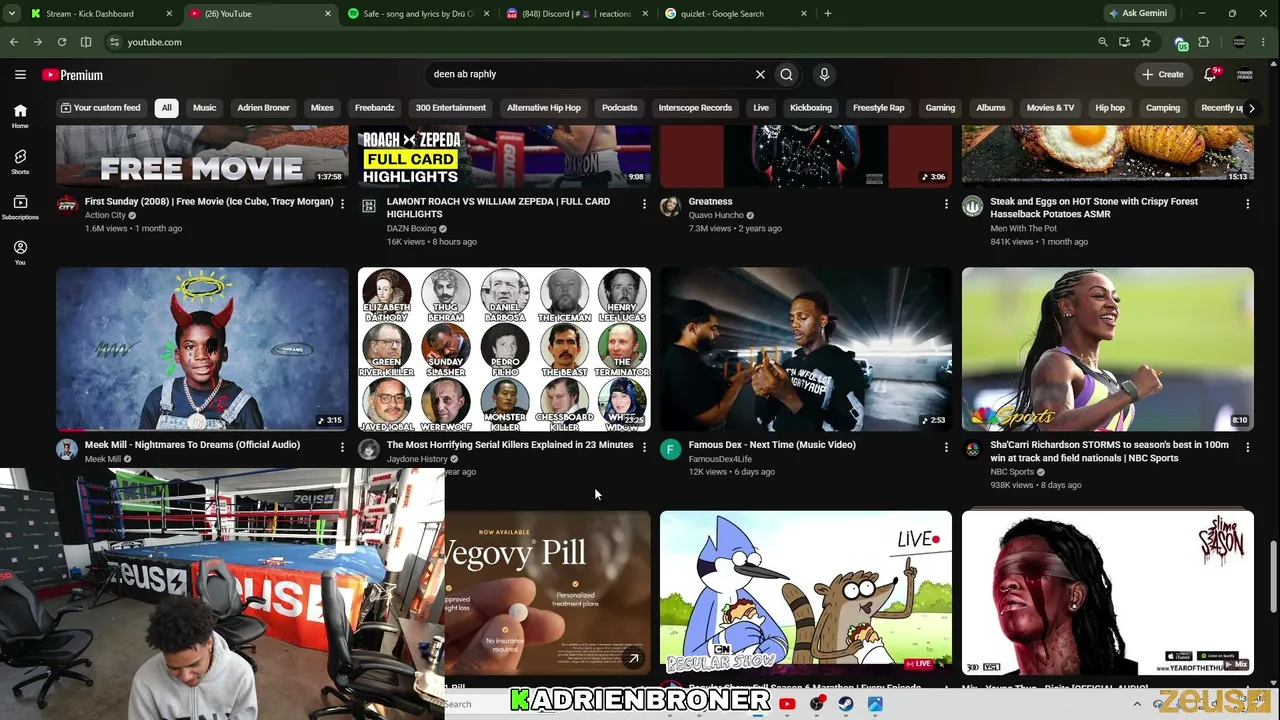1280x720 pixels.
Task: Click the YouTube Premium logo
Action: click(x=73, y=75)
